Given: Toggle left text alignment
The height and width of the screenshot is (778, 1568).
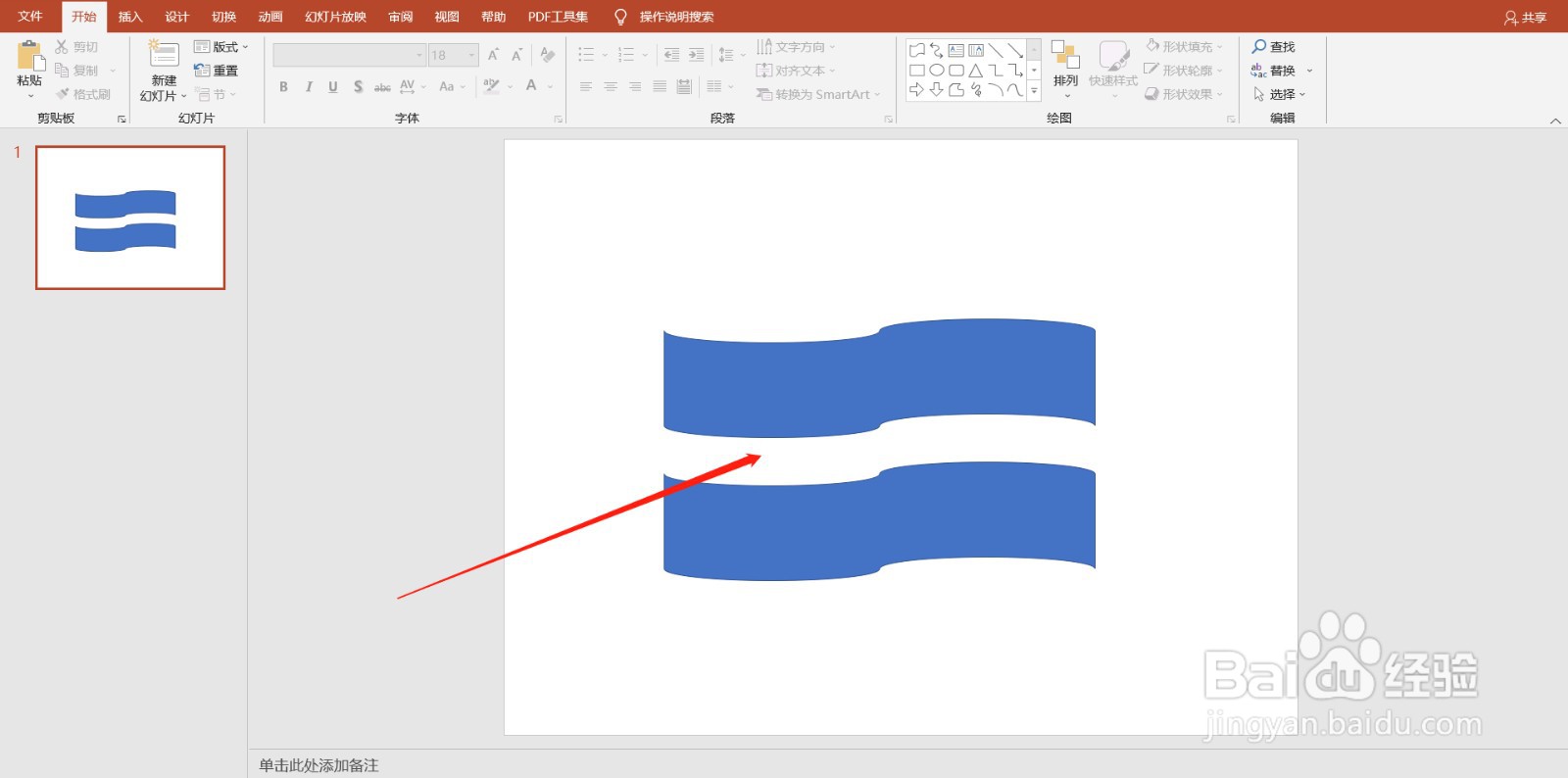Looking at the screenshot, I should (x=586, y=86).
